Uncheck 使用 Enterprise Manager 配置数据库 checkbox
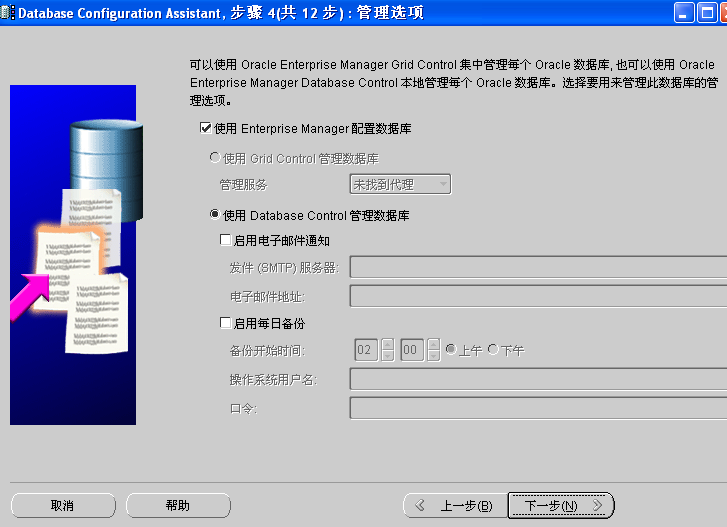Image resolution: width=727 pixels, height=527 pixels. click(205, 128)
